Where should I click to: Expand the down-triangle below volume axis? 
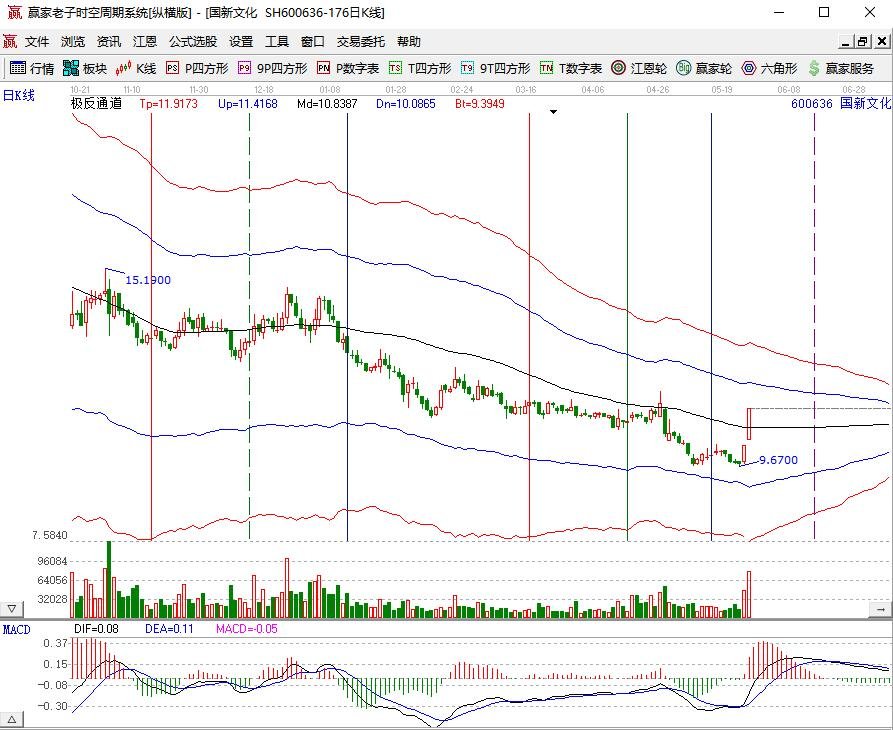click(x=12, y=609)
